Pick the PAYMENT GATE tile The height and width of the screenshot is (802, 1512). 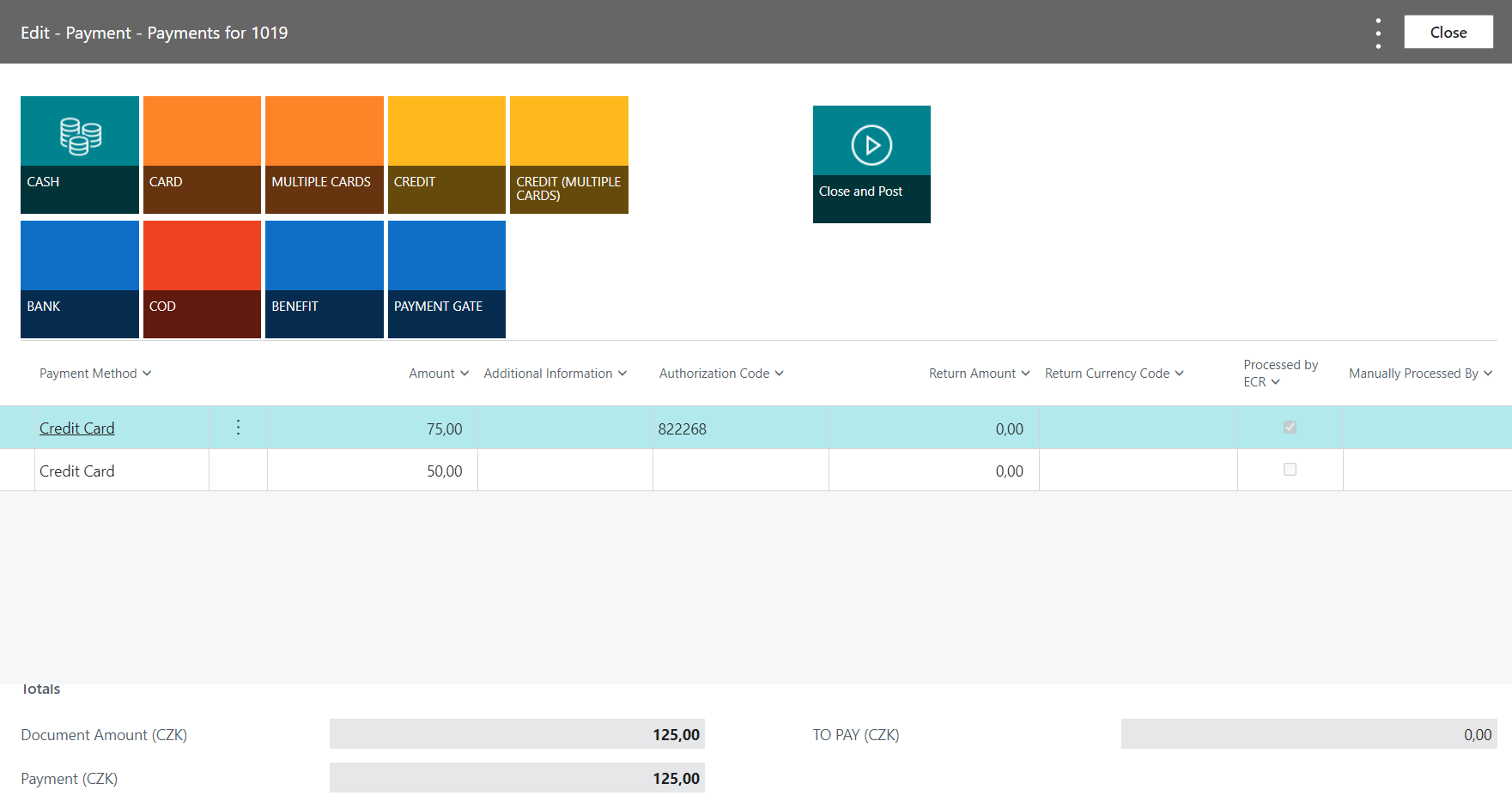pyautogui.click(x=446, y=279)
